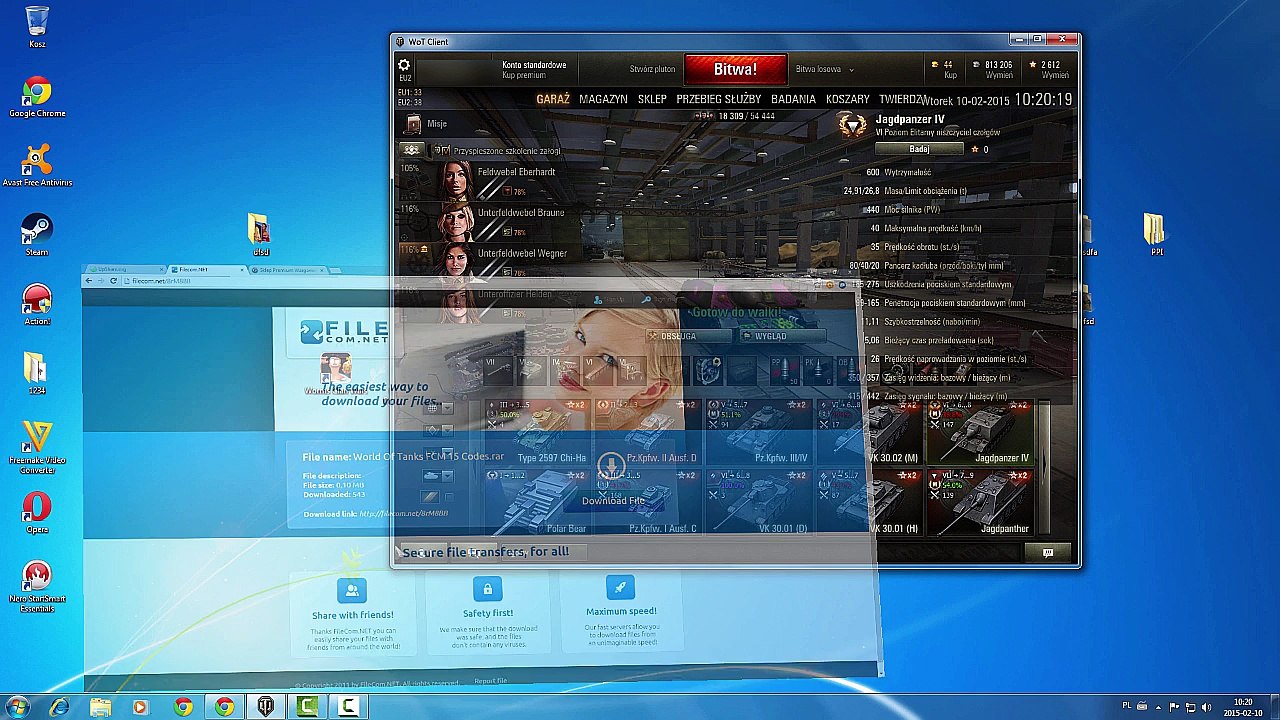Viewport: 1280px width, 720px height.
Task: Select the PPI folder on the desktop
Action: tap(1155, 235)
